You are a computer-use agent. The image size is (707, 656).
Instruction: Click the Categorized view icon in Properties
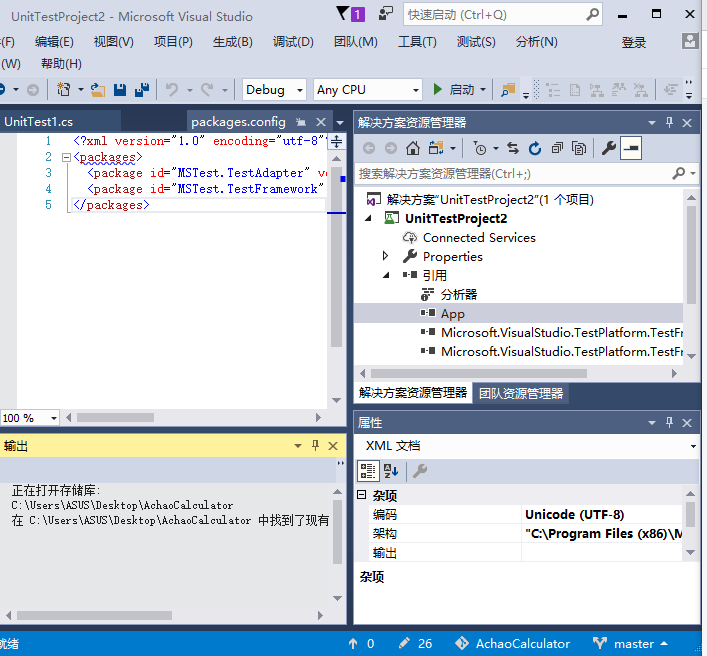[x=367, y=471]
